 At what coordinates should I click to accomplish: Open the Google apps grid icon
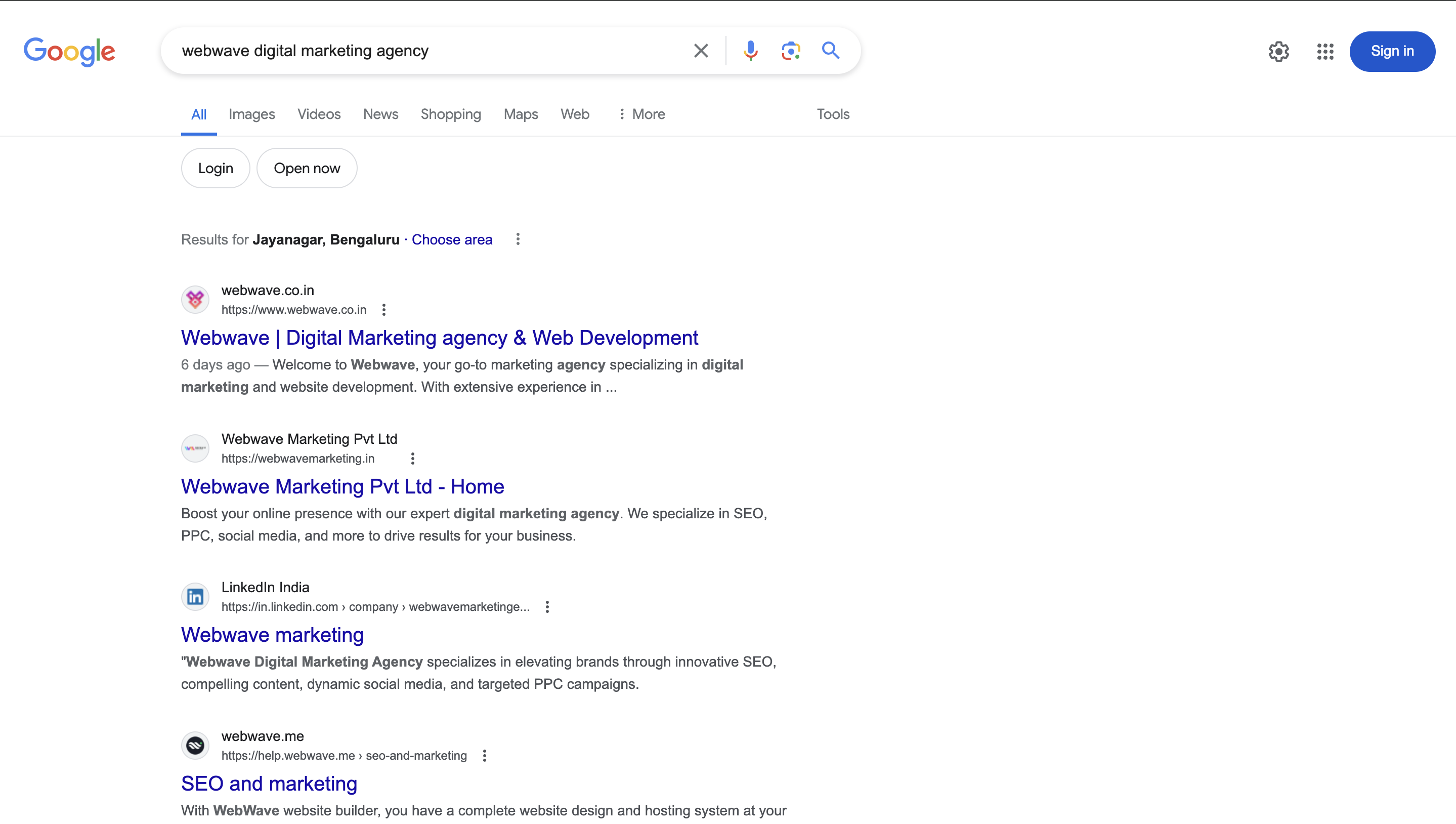point(1325,52)
